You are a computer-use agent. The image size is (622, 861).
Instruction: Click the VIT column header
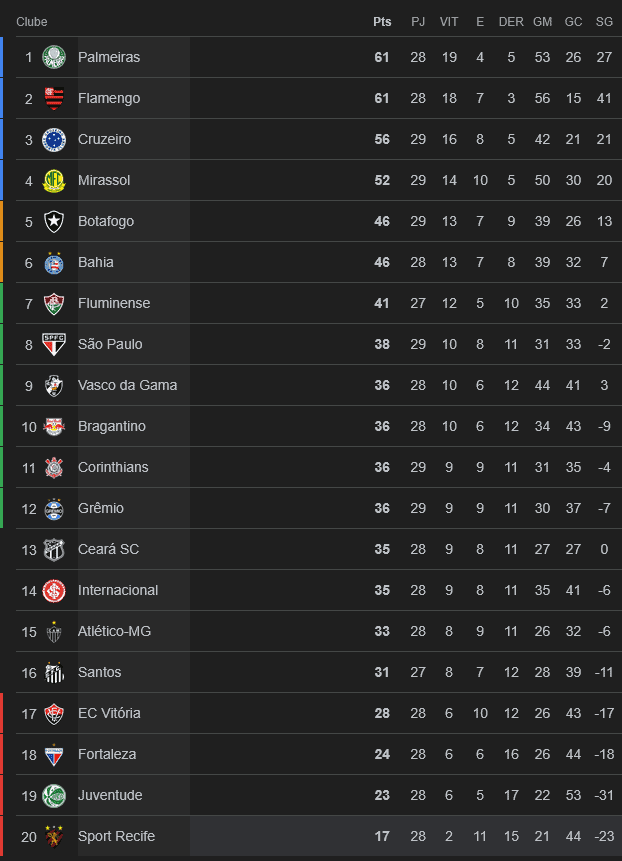(449, 22)
